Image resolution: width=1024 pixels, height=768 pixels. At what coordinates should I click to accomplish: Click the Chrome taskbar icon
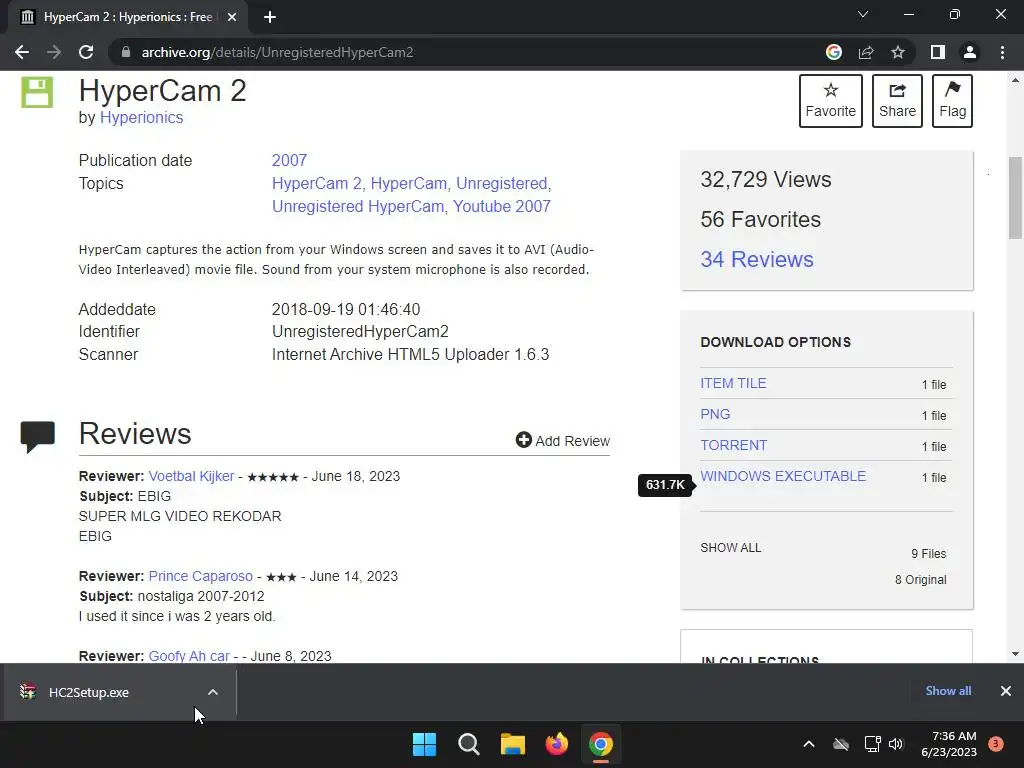(601, 744)
